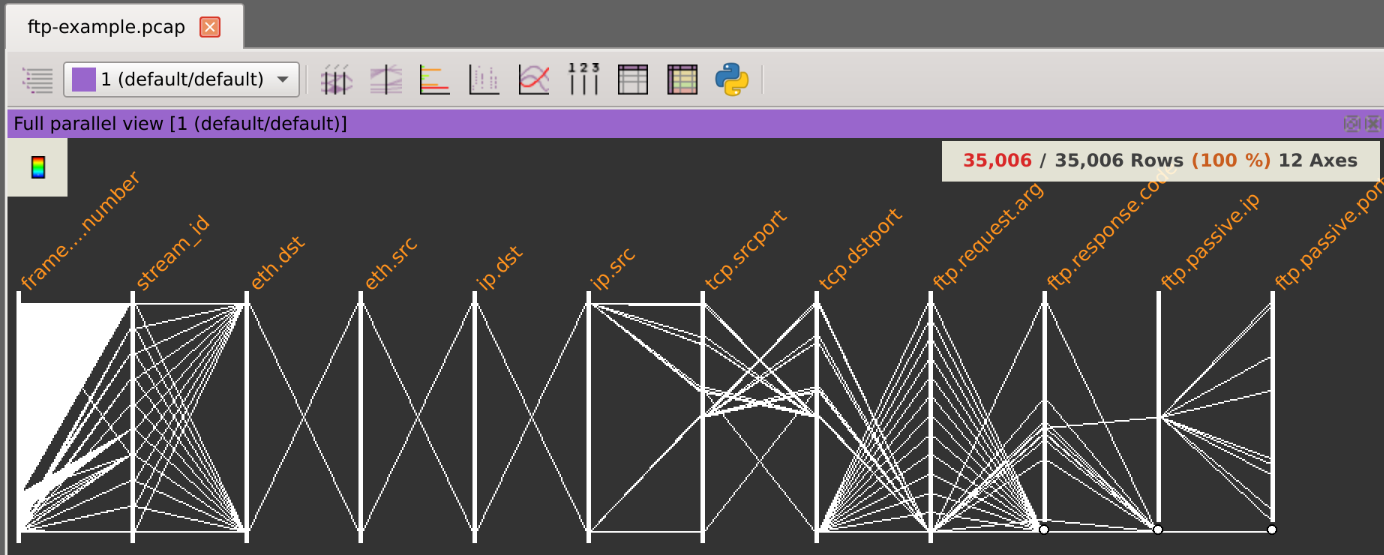This screenshot has height=555, width=1384.
Task: Click the indented list icon left of the dropdown
Action: (x=37, y=79)
